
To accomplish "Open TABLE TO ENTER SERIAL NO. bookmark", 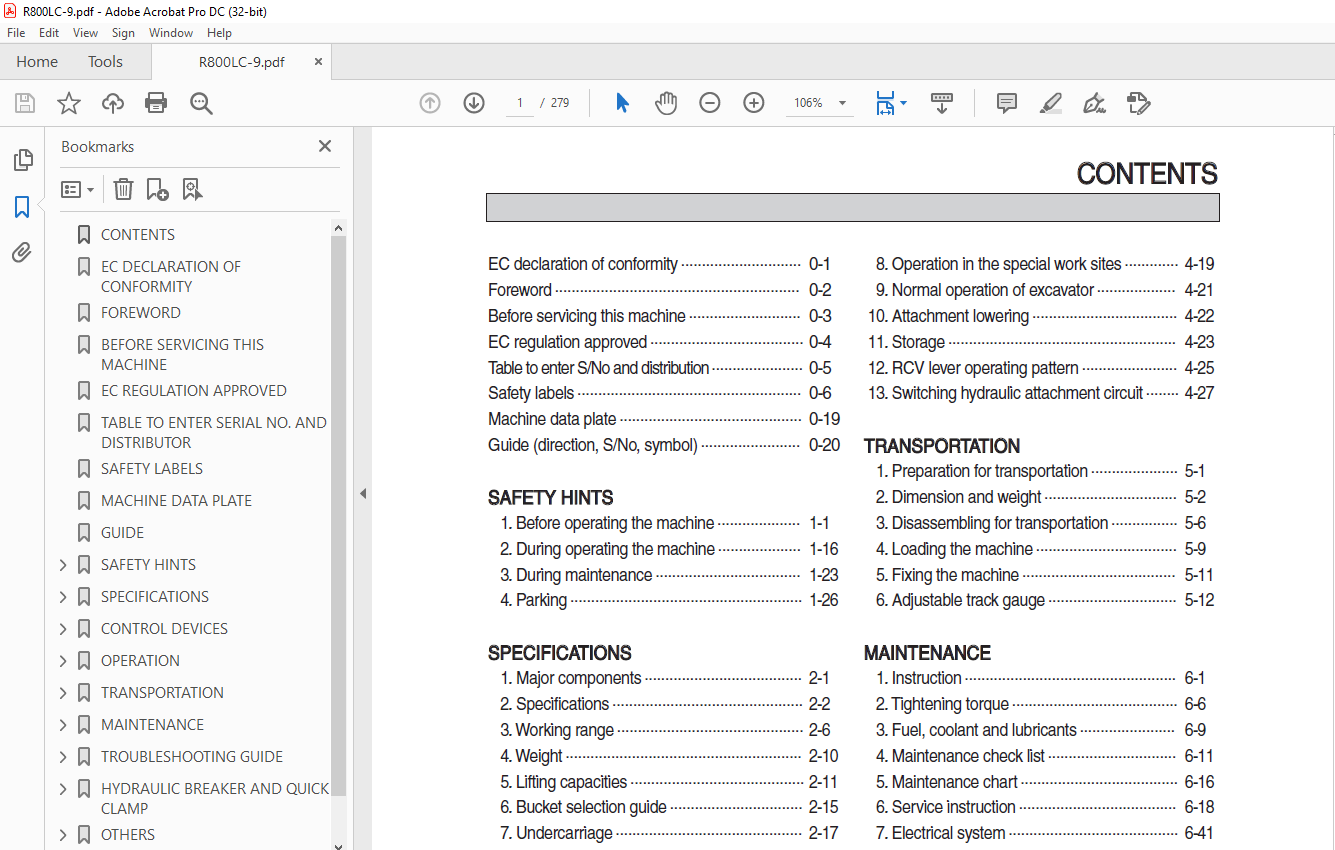I will (x=214, y=433).
